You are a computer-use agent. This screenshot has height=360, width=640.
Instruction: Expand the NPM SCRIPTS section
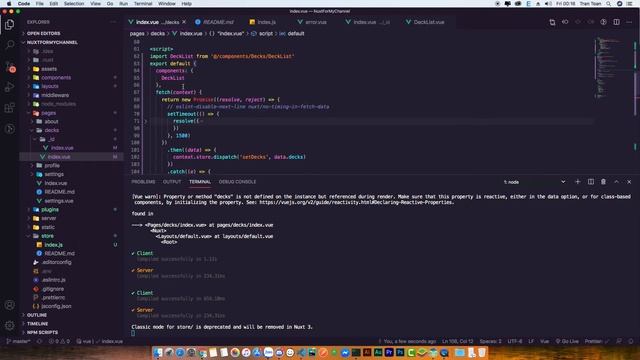pyautogui.click(x=42, y=332)
